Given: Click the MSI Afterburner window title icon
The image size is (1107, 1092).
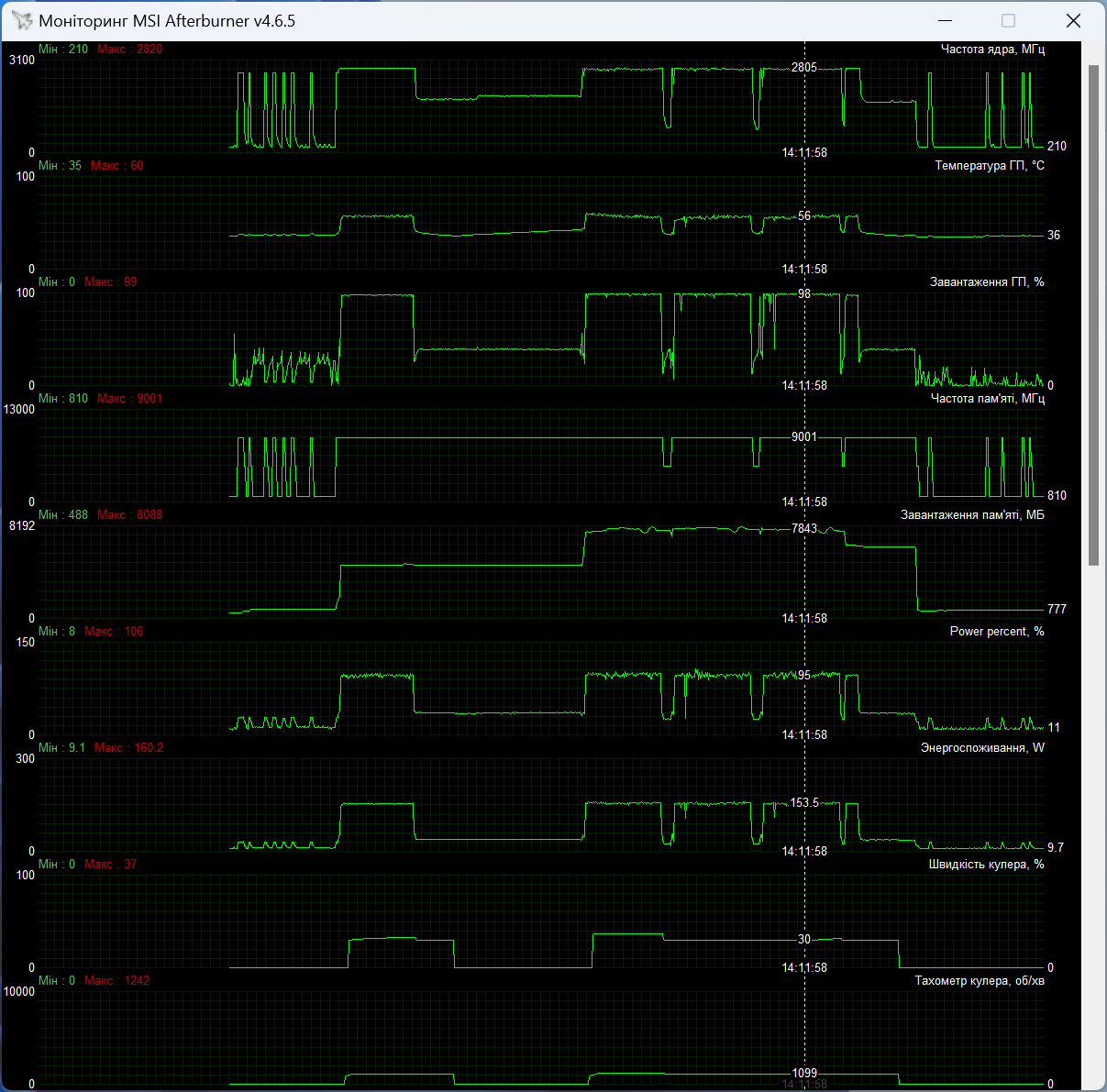Looking at the screenshot, I should [x=21, y=20].
